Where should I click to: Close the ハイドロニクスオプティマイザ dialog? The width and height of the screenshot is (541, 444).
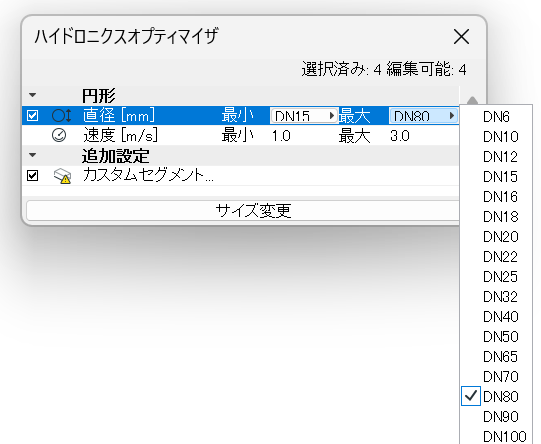[x=461, y=37]
